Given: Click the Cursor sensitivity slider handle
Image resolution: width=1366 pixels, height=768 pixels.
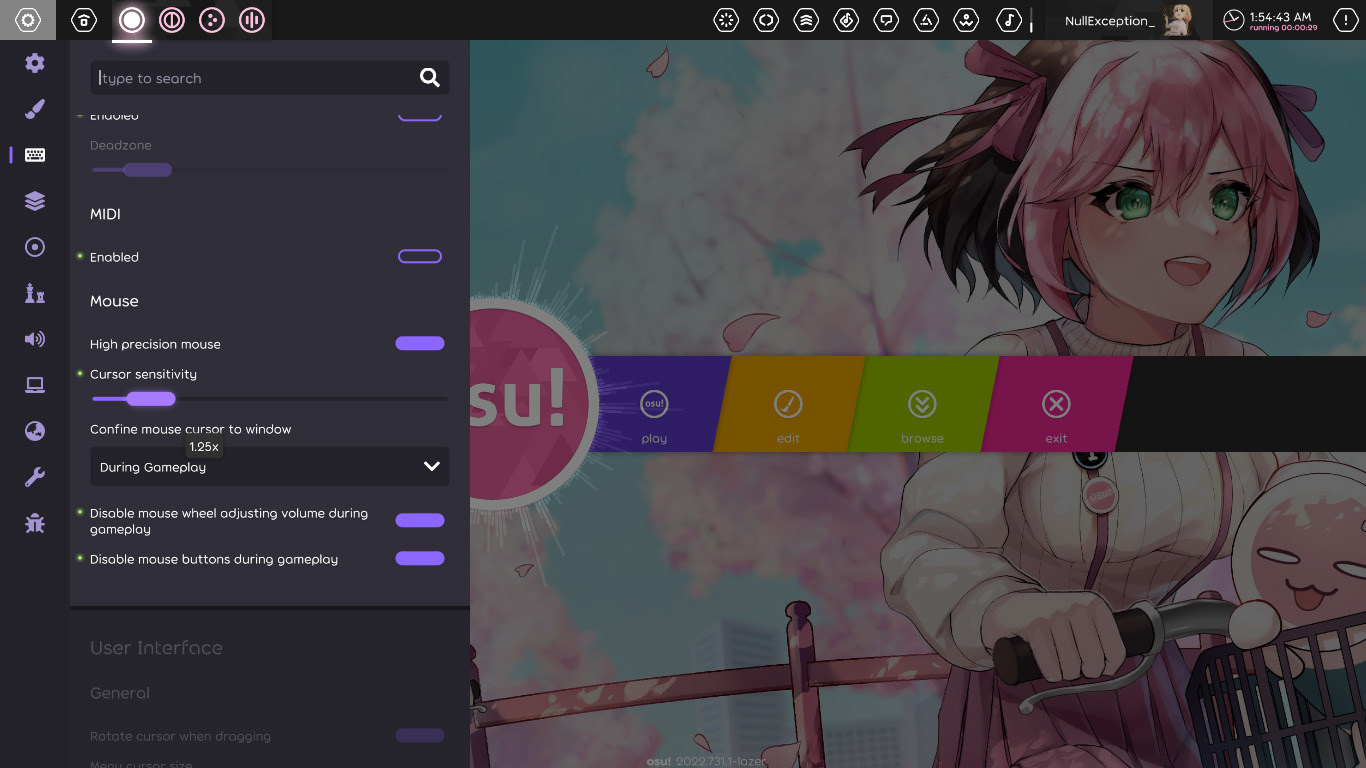Looking at the screenshot, I should click(x=151, y=399).
